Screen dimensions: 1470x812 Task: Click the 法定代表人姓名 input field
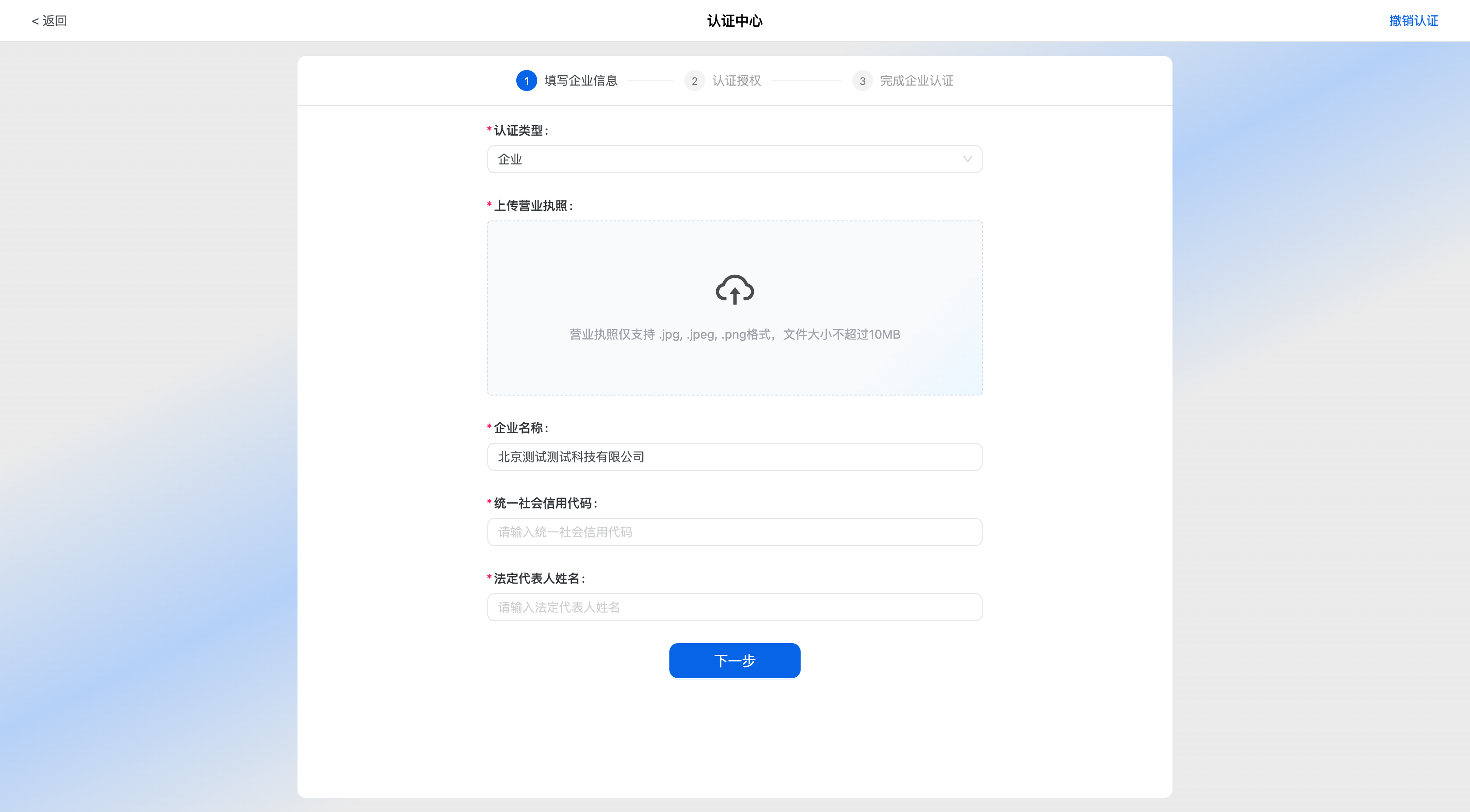click(x=735, y=607)
